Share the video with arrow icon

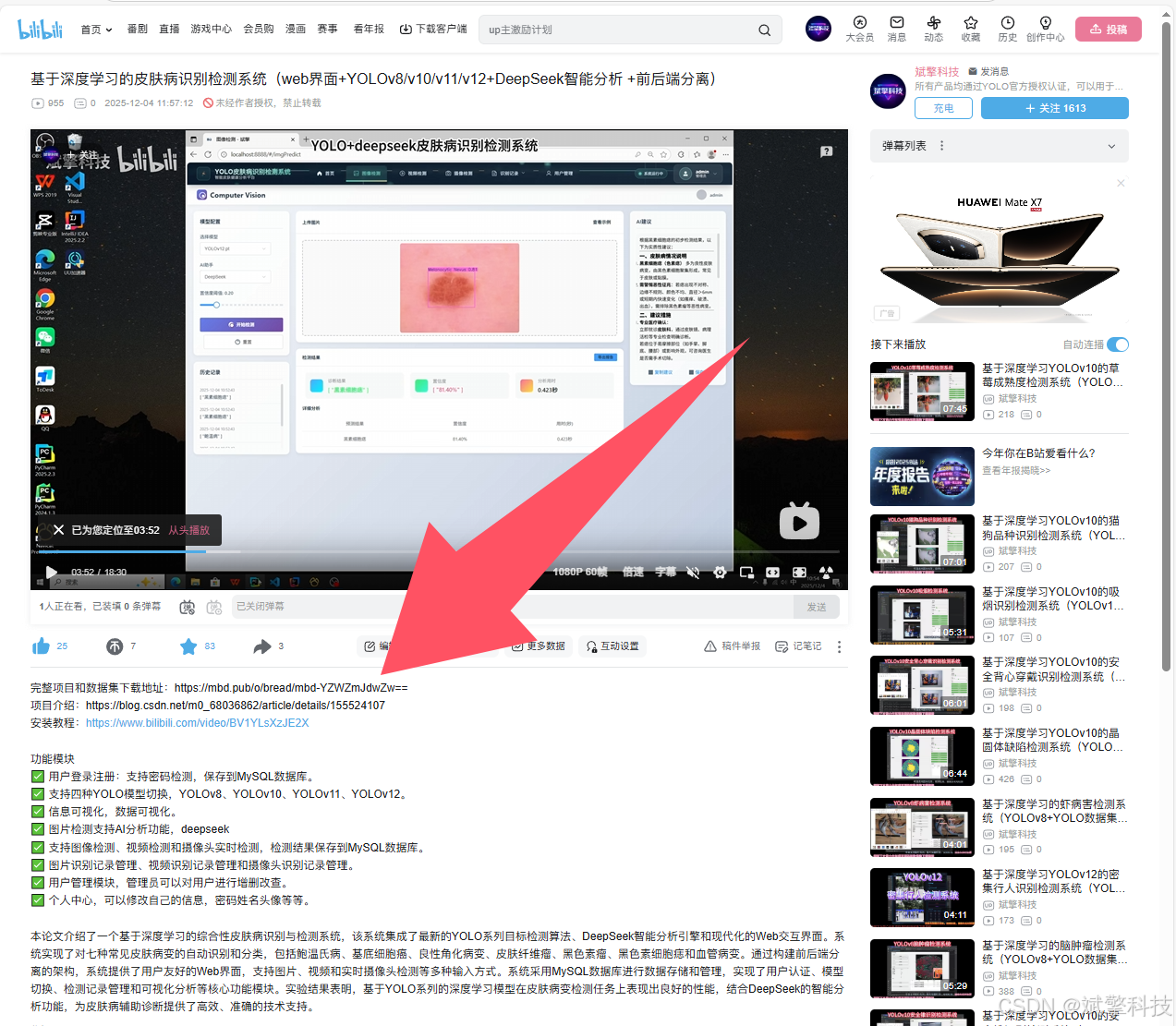coord(262,646)
